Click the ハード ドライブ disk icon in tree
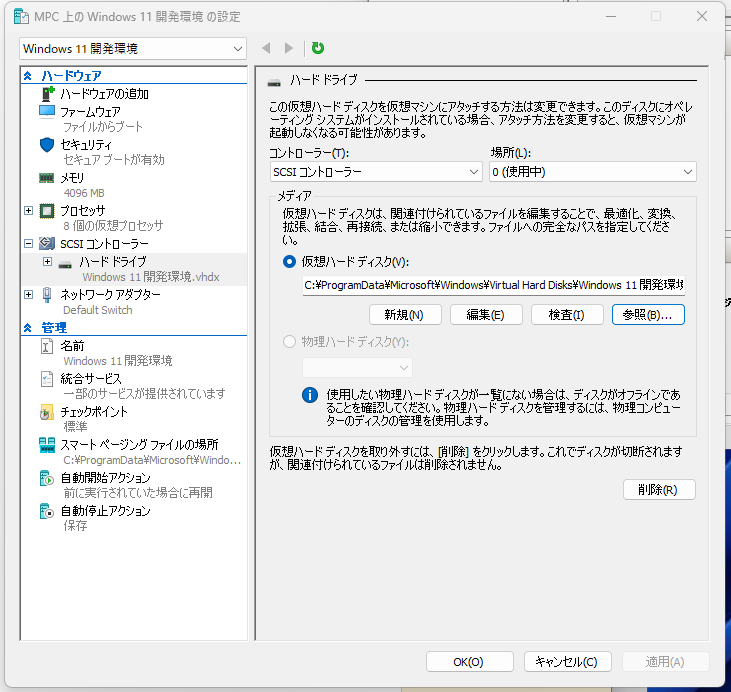This screenshot has width=731, height=692. (65, 265)
